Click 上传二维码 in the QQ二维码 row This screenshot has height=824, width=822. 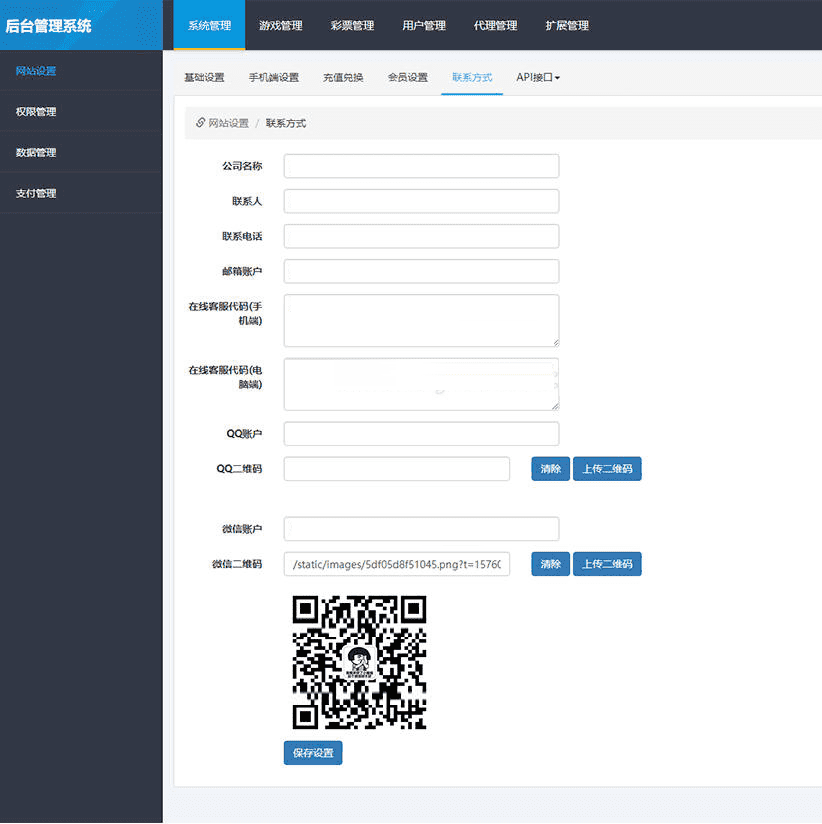pyautogui.click(x=606, y=469)
